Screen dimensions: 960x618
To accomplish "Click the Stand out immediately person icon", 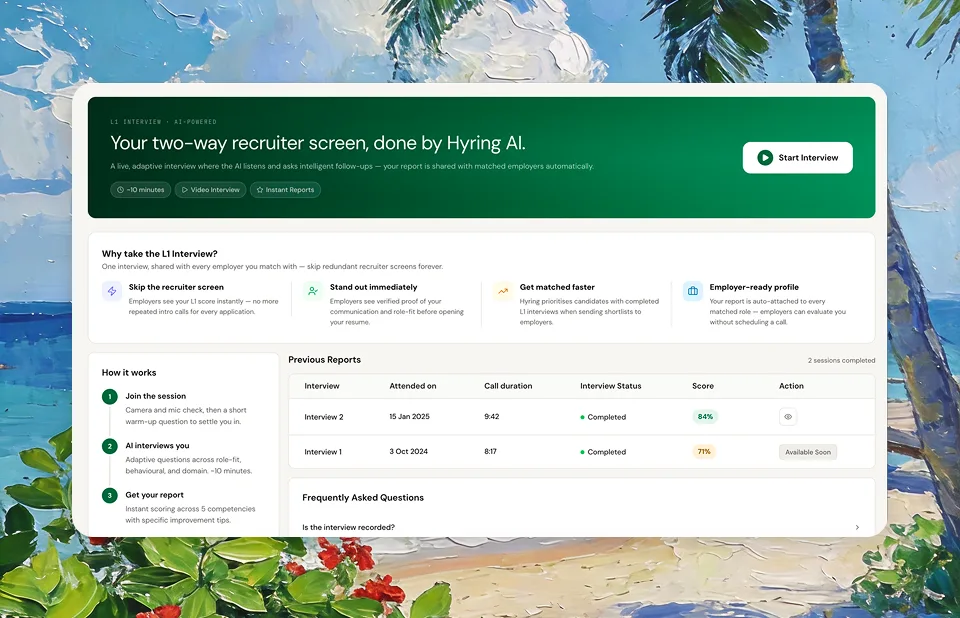I will point(313,291).
